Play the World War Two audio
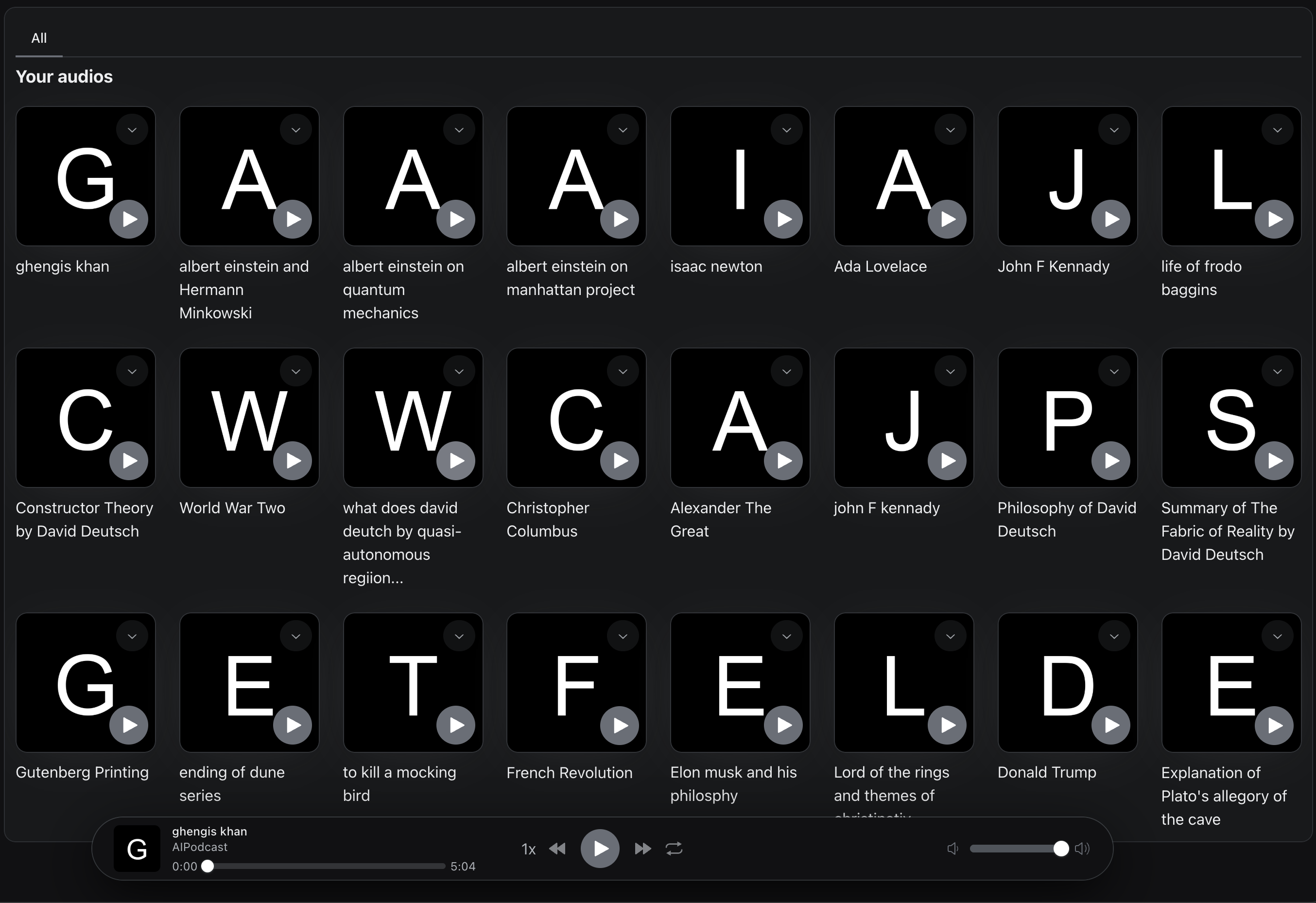This screenshot has width=1316, height=903. click(292, 461)
